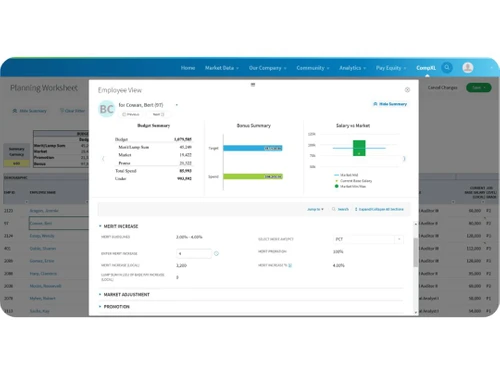This screenshot has width=500, height=375.
Task: Open the employee link with ID 2123
Action: 44,211
